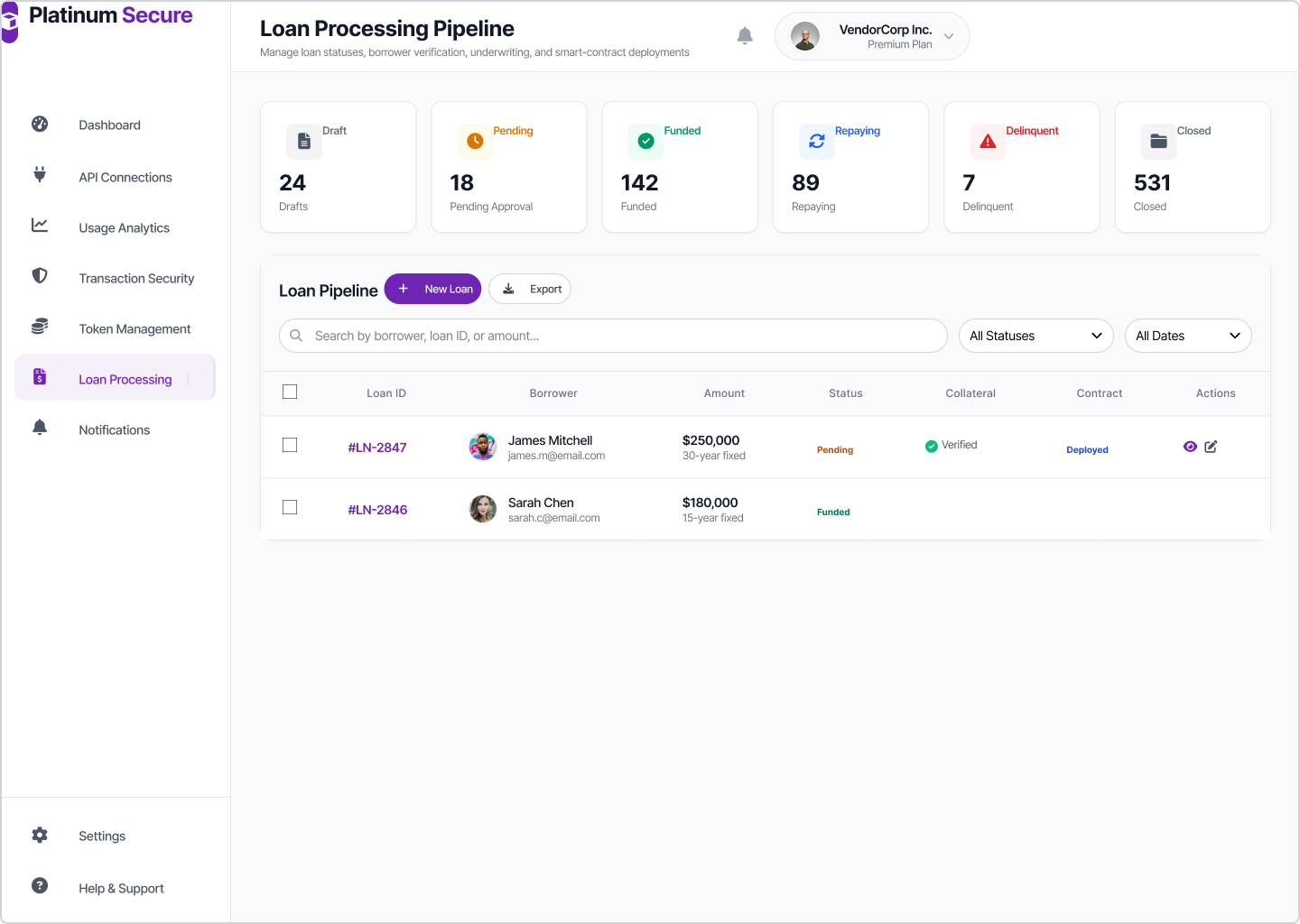
Task: Click the Pending status for James Mitchell
Action: 835,449
